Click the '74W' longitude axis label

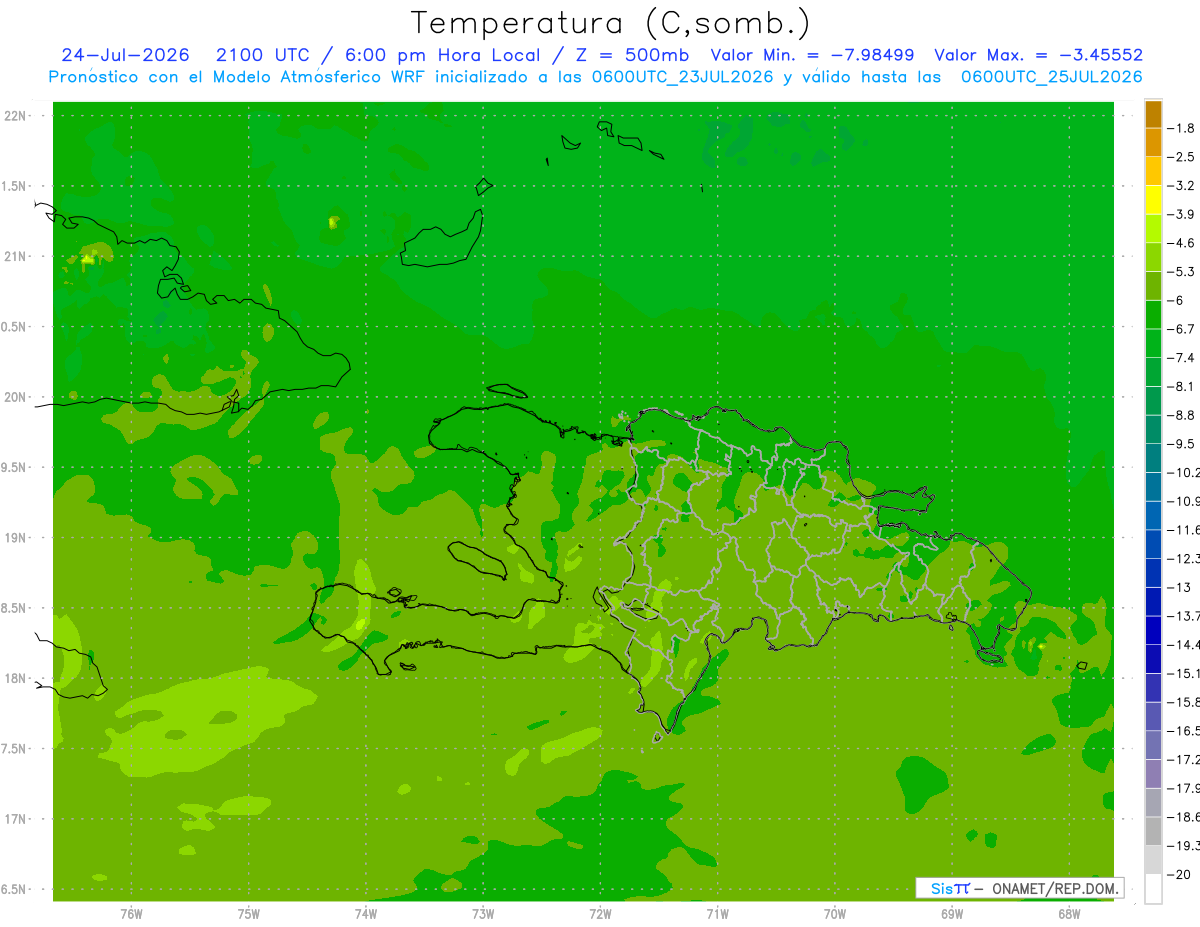pyautogui.click(x=366, y=914)
